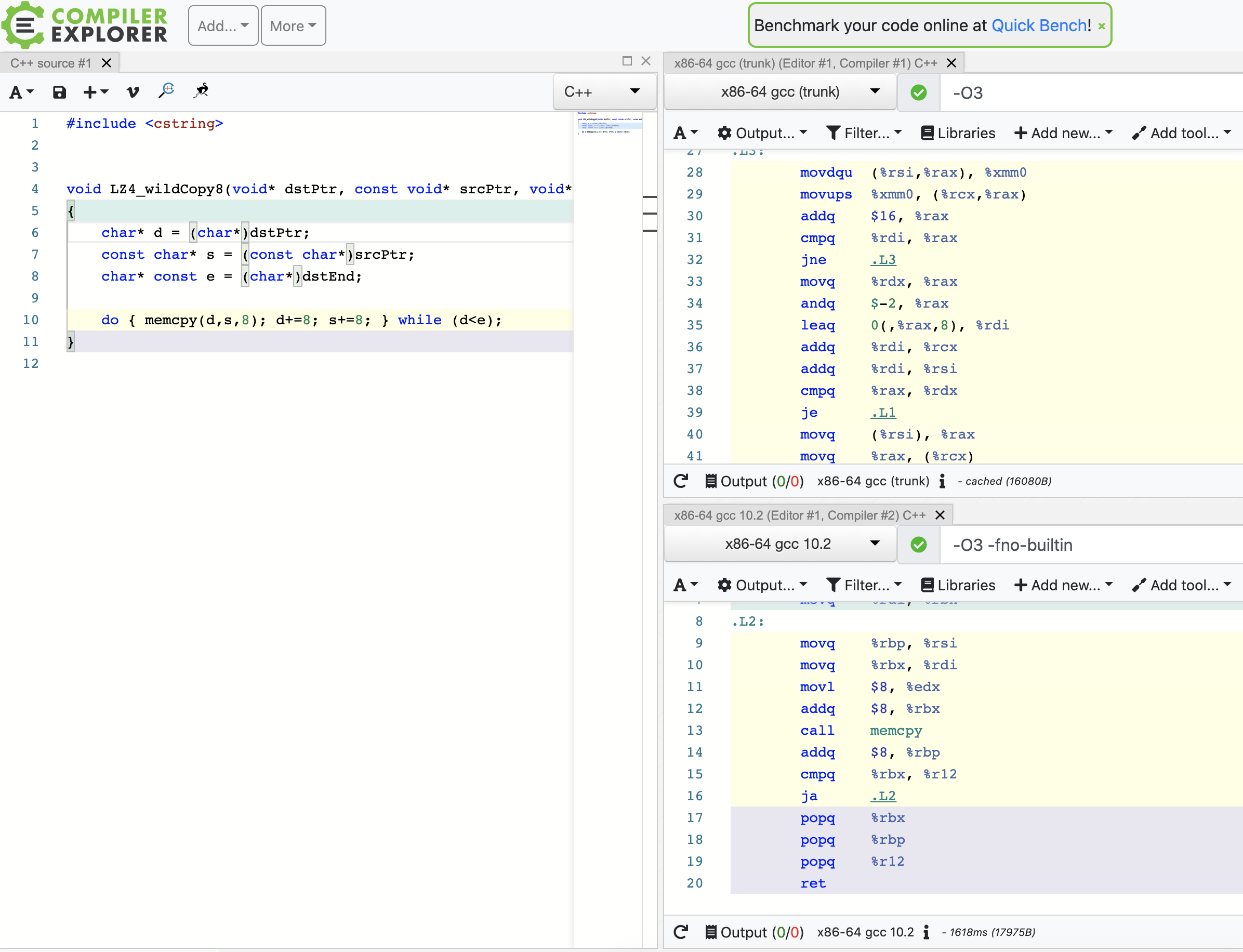Click the editor minimap code overview
This screenshot has width=1243, height=952.
pyautogui.click(x=609, y=124)
